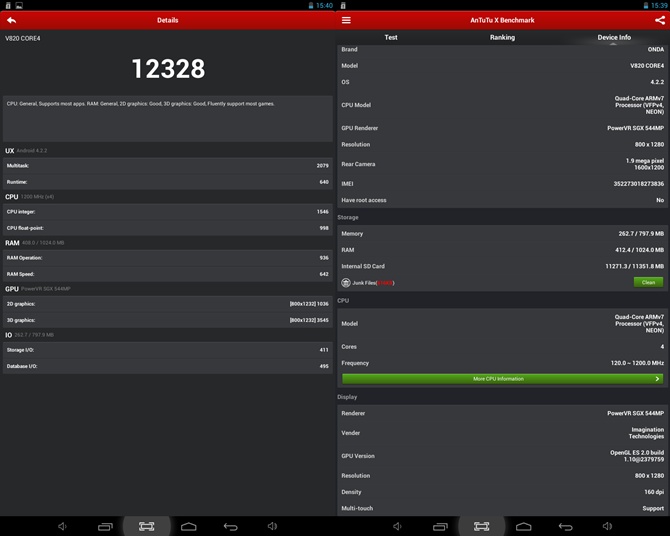Viewport: 670px width, 536px height.
Task: Select the RAM Operation row
Action: coord(168,258)
